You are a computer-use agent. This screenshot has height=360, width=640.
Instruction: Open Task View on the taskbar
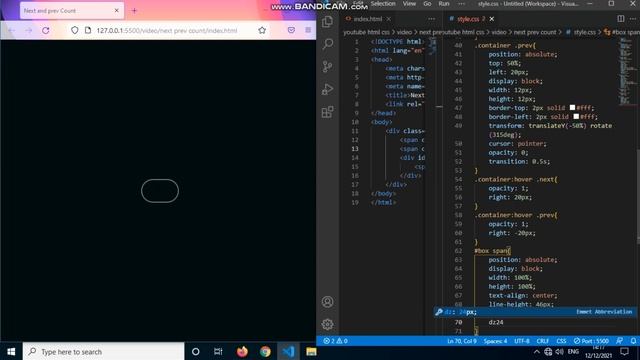(218, 351)
